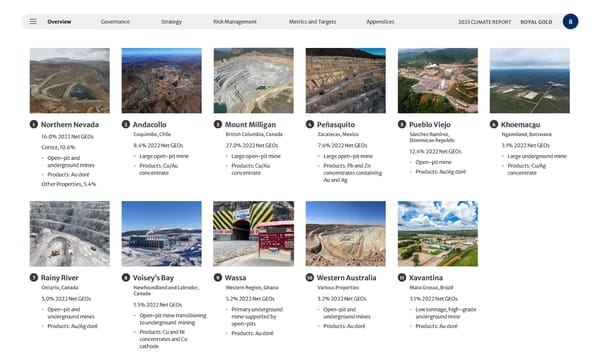Click the text "Western Region, Ghana"

[252, 287]
